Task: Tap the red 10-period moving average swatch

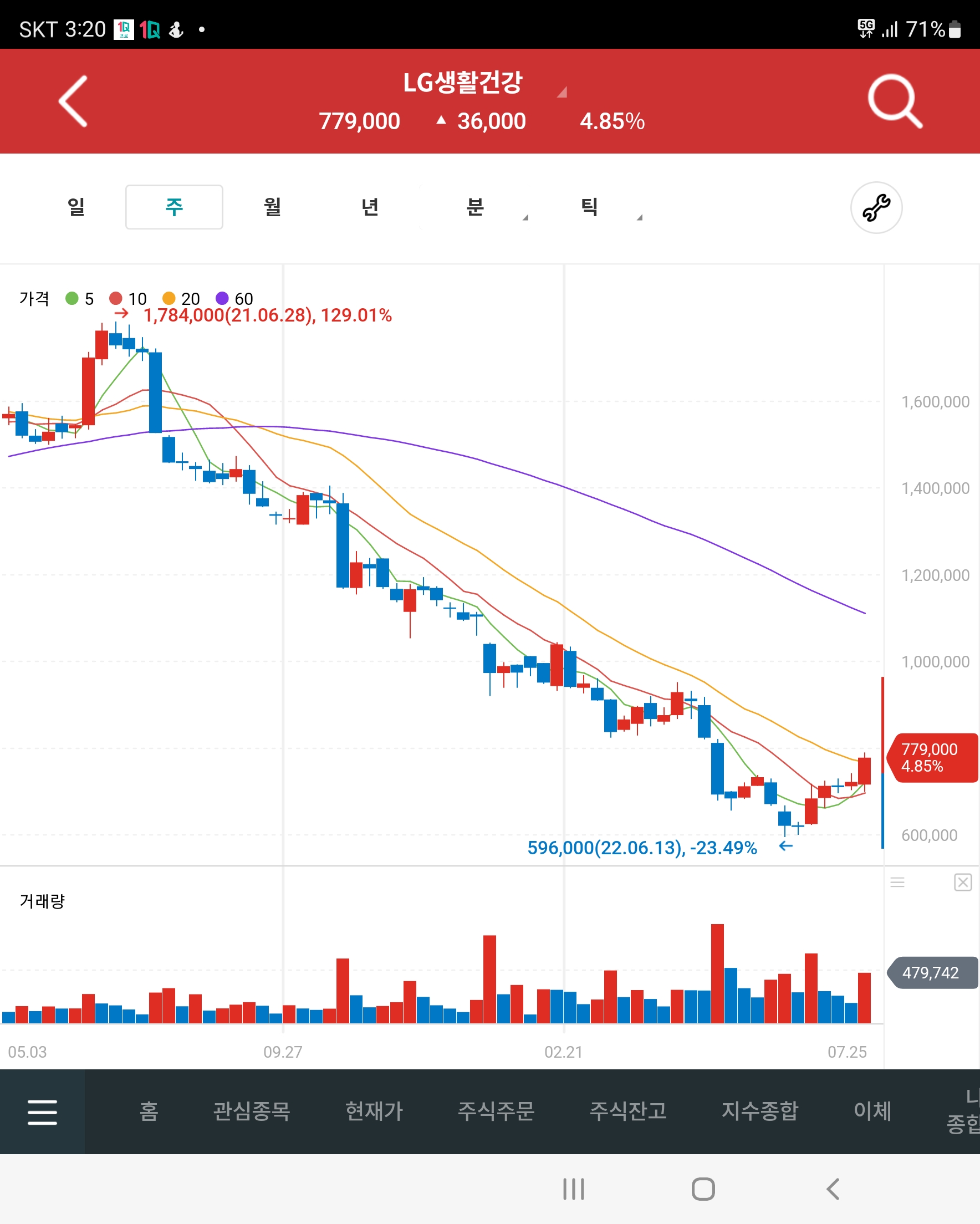Action: pos(115,298)
